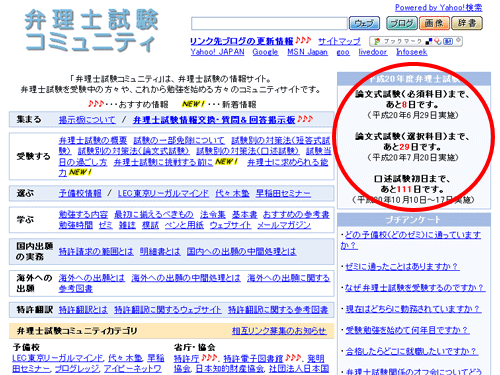This screenshot has width=500, height=375.
Task: Click the 辞書 search button
Action: click(x=467, y=23)
